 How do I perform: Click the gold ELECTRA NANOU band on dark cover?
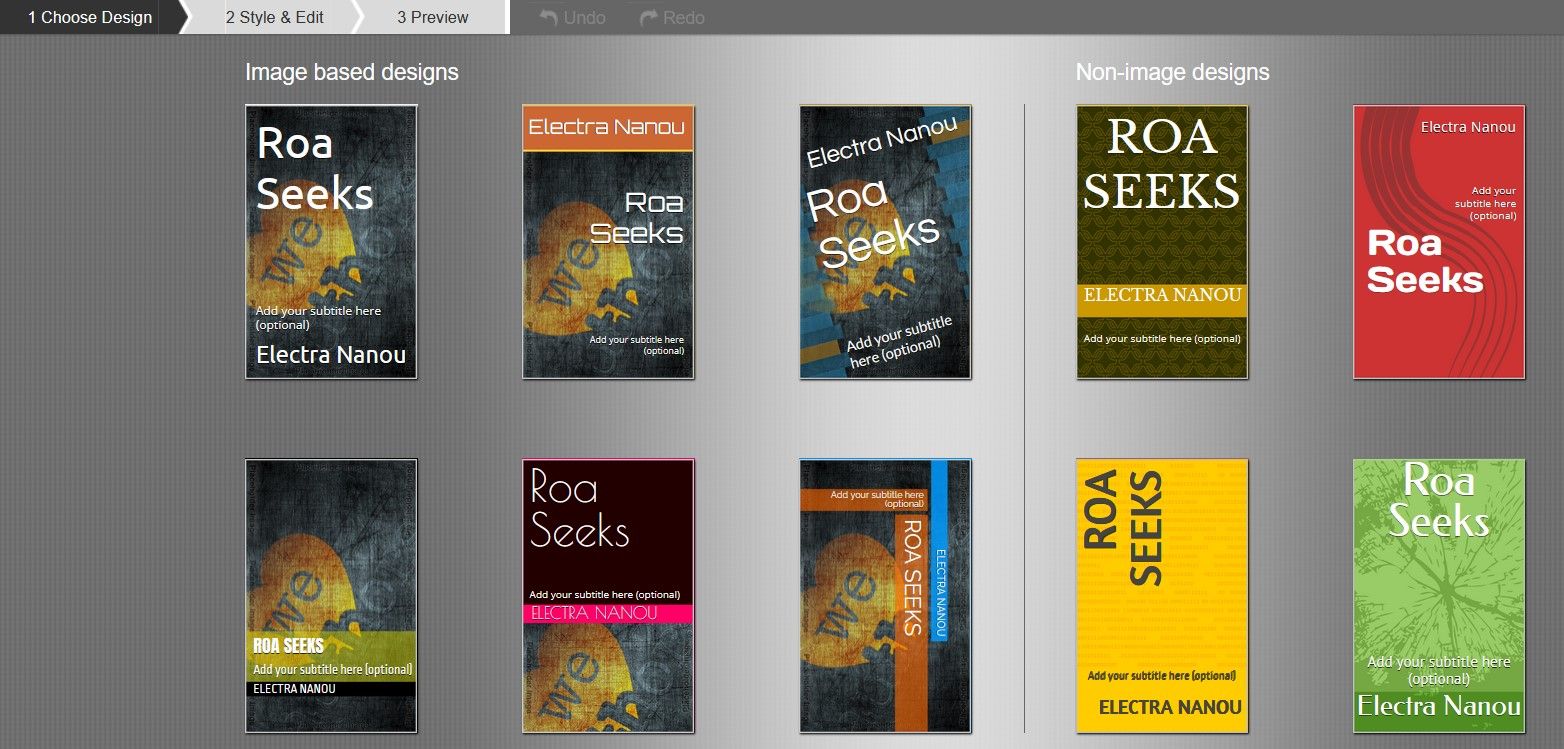[1162, 295]
